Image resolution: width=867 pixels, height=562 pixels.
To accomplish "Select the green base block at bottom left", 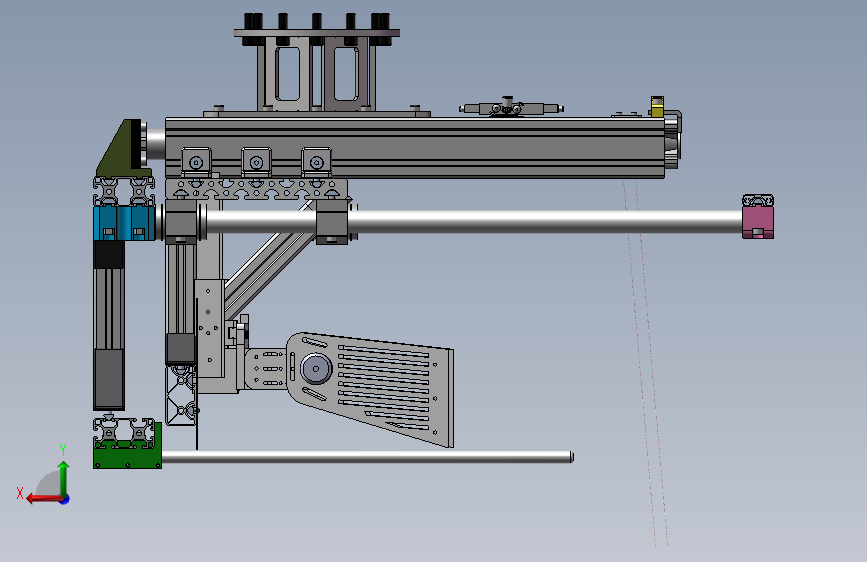I will coord(128,452).
